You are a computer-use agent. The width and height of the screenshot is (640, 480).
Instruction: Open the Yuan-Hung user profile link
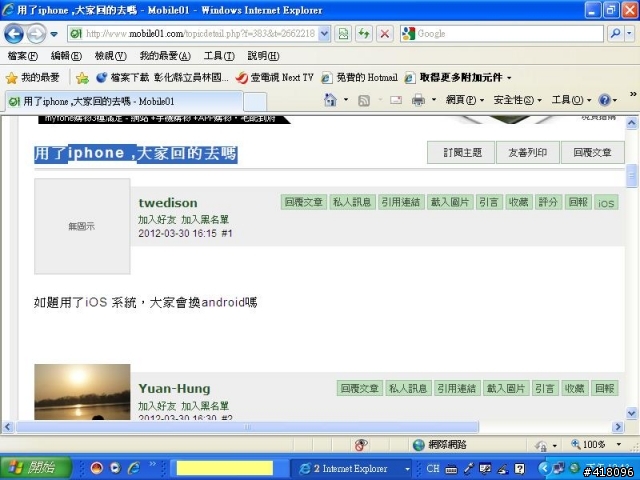click(174, 389)
